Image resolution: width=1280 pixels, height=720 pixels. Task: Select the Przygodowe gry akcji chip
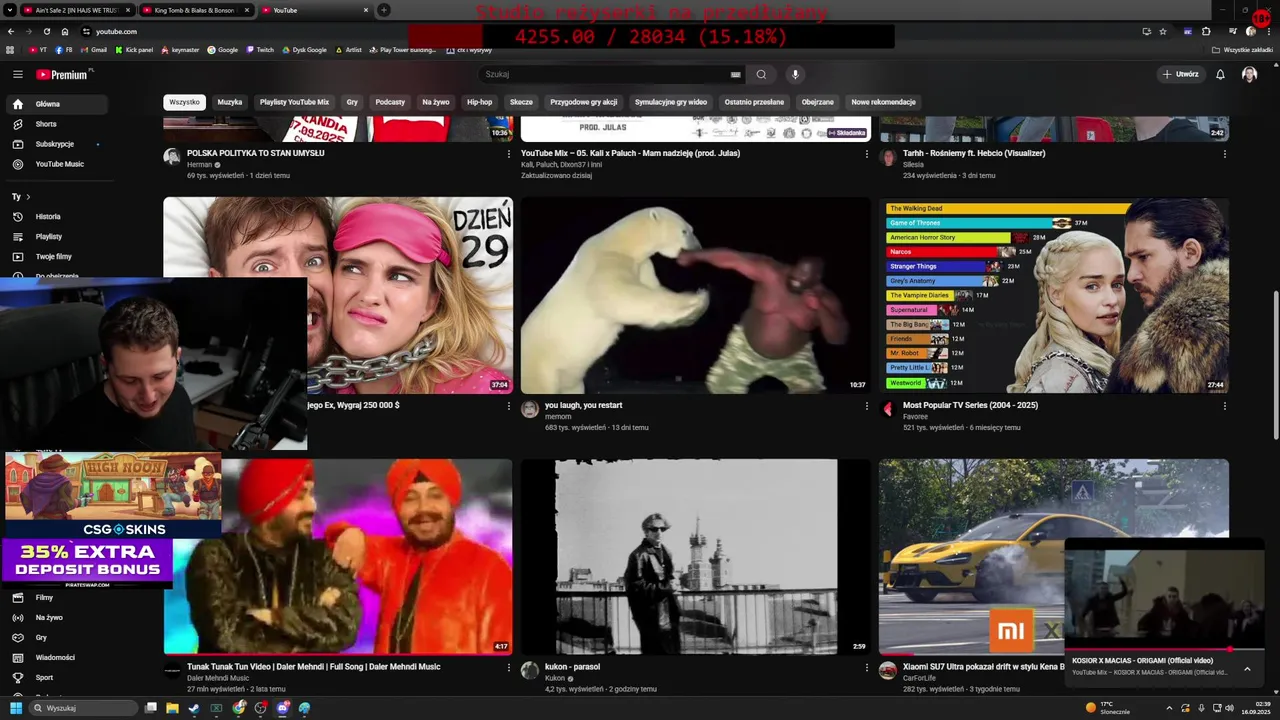pyautogui.click(x=584, y=102)
